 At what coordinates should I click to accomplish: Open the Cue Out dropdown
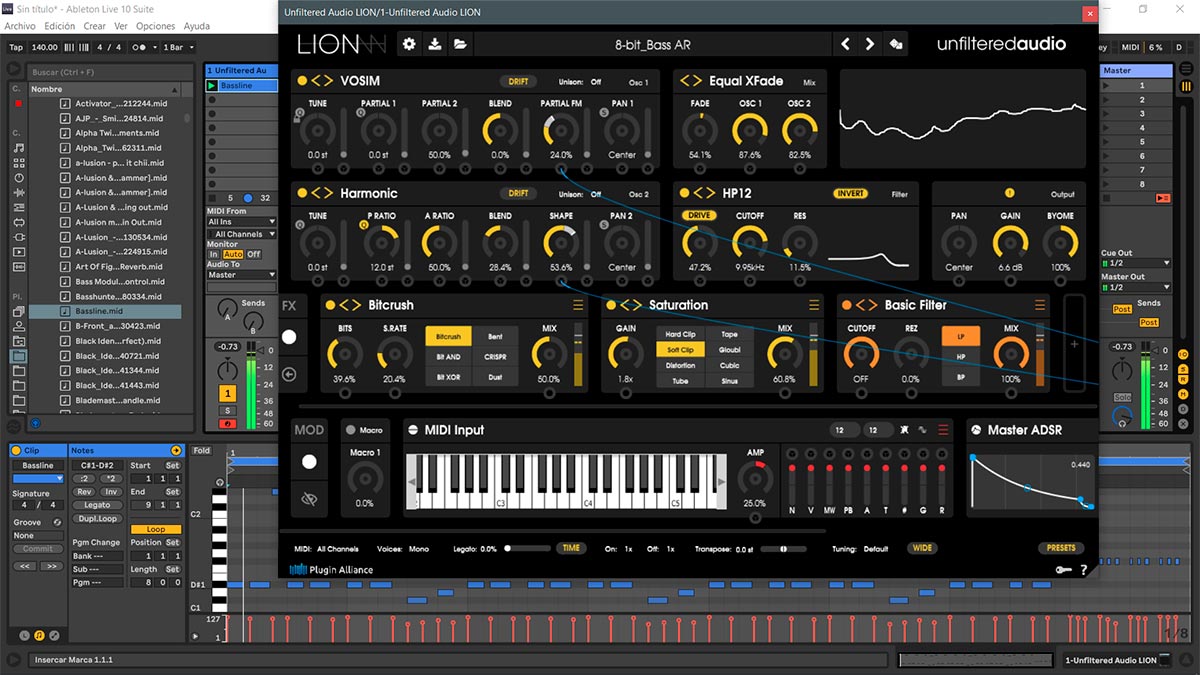click(1135, 264)
